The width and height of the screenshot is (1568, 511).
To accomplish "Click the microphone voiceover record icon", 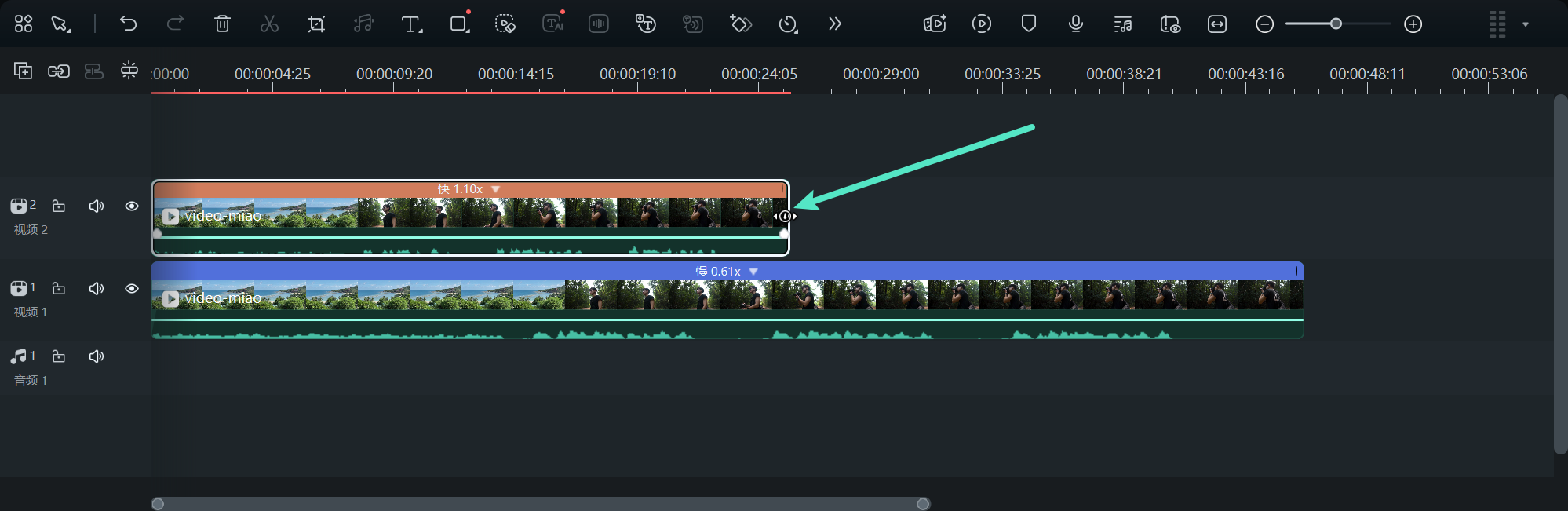I will click(1076, 24).
